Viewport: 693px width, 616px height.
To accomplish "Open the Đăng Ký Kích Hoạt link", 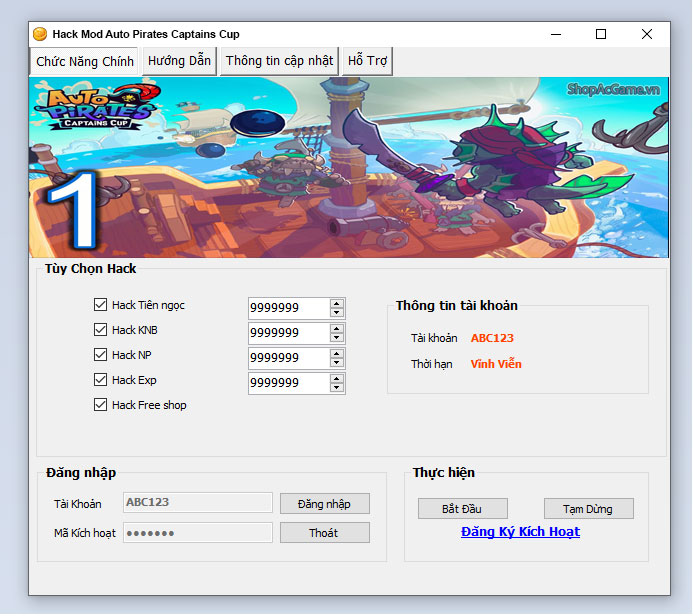I will tap(520, 532).
